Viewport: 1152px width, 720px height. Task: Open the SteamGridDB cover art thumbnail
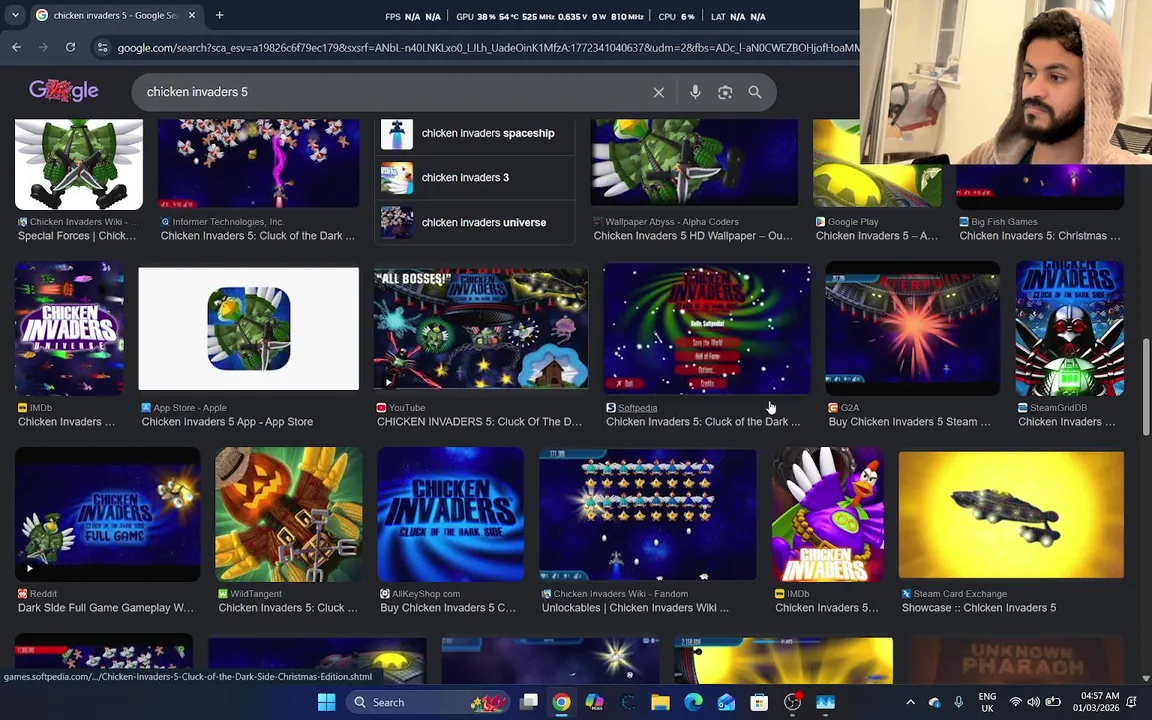(x=1070, y=328)
